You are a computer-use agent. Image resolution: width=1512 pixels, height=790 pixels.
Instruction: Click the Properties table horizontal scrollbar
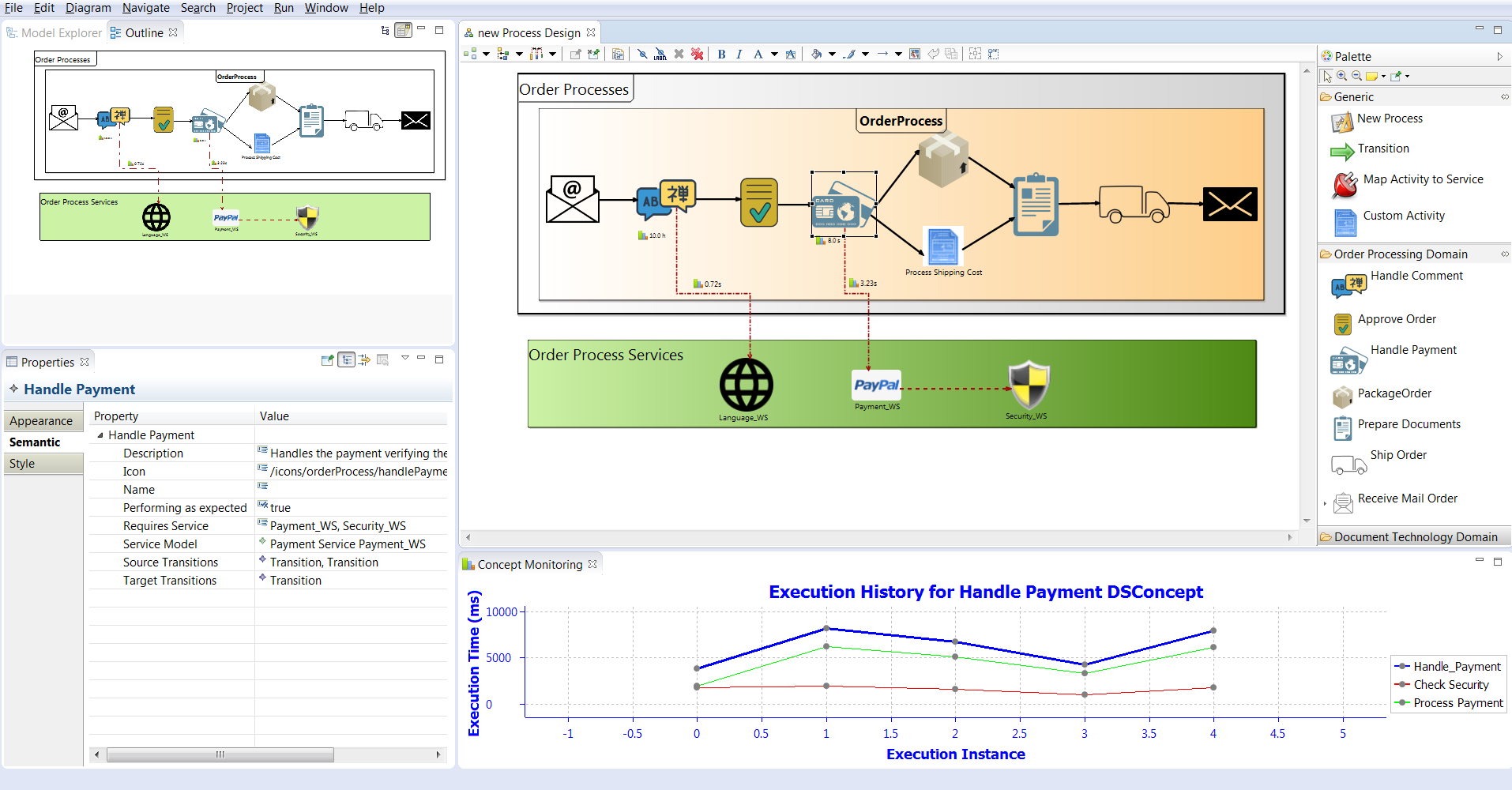pyautogui.click(x=220, y=754)
